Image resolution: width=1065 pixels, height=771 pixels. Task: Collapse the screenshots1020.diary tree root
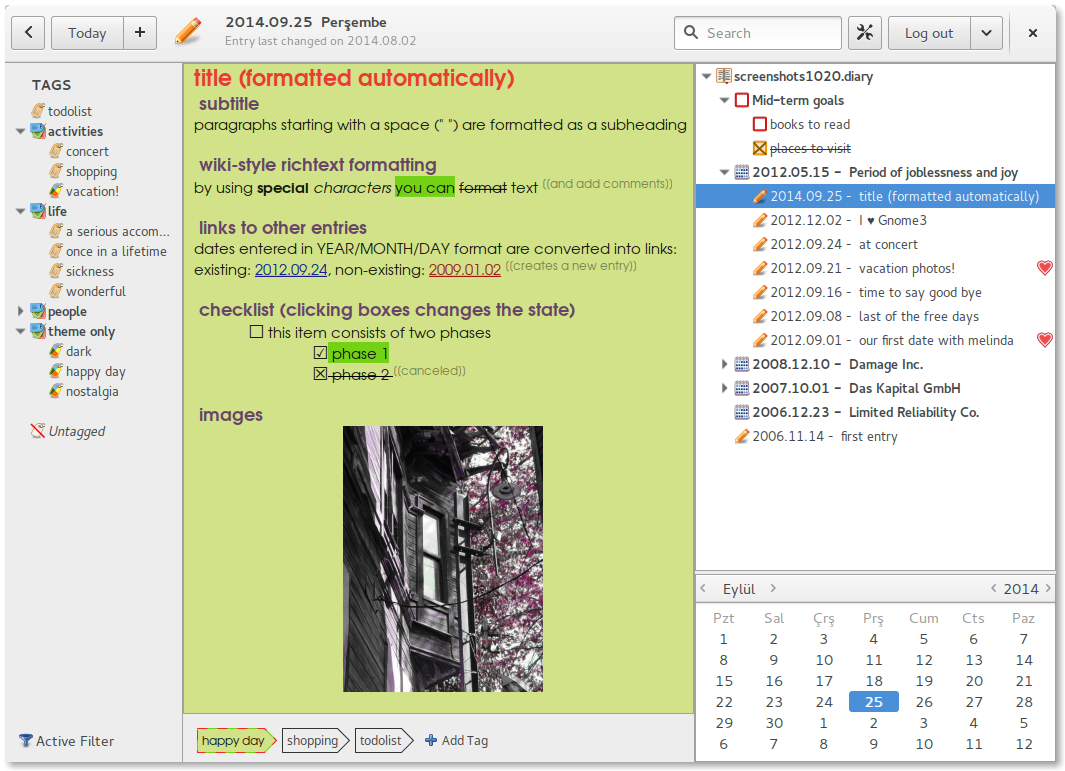point(706,76)
